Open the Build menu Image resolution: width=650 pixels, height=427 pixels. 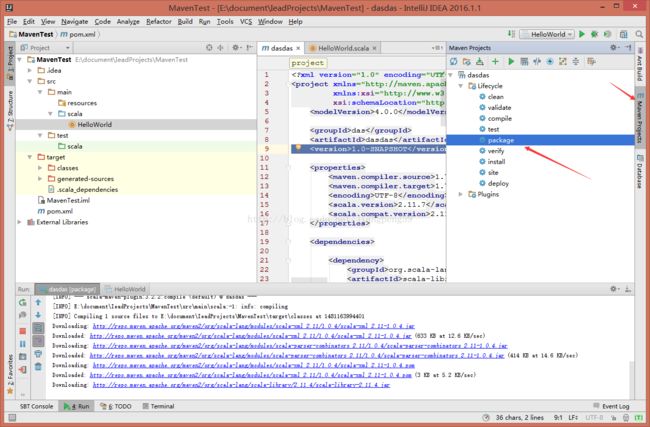(185, 22)
